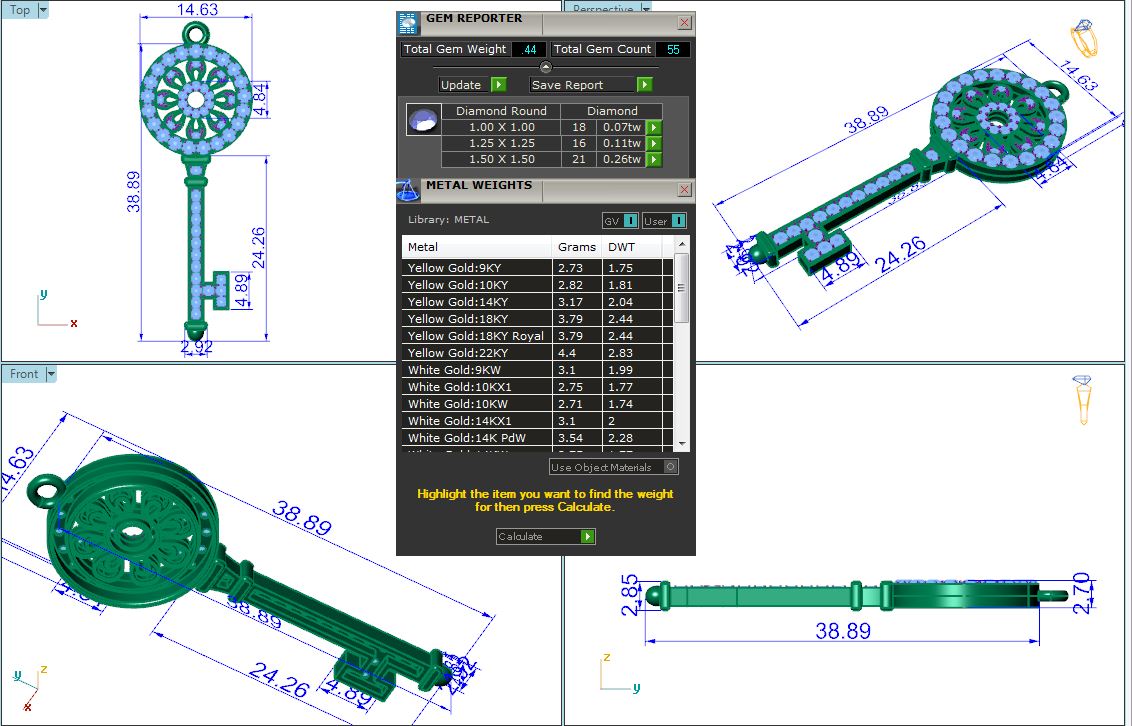Click green arrow for 1.50 X 1.50 row
This screenshot has width=1132, height=726.
point(653,159)
